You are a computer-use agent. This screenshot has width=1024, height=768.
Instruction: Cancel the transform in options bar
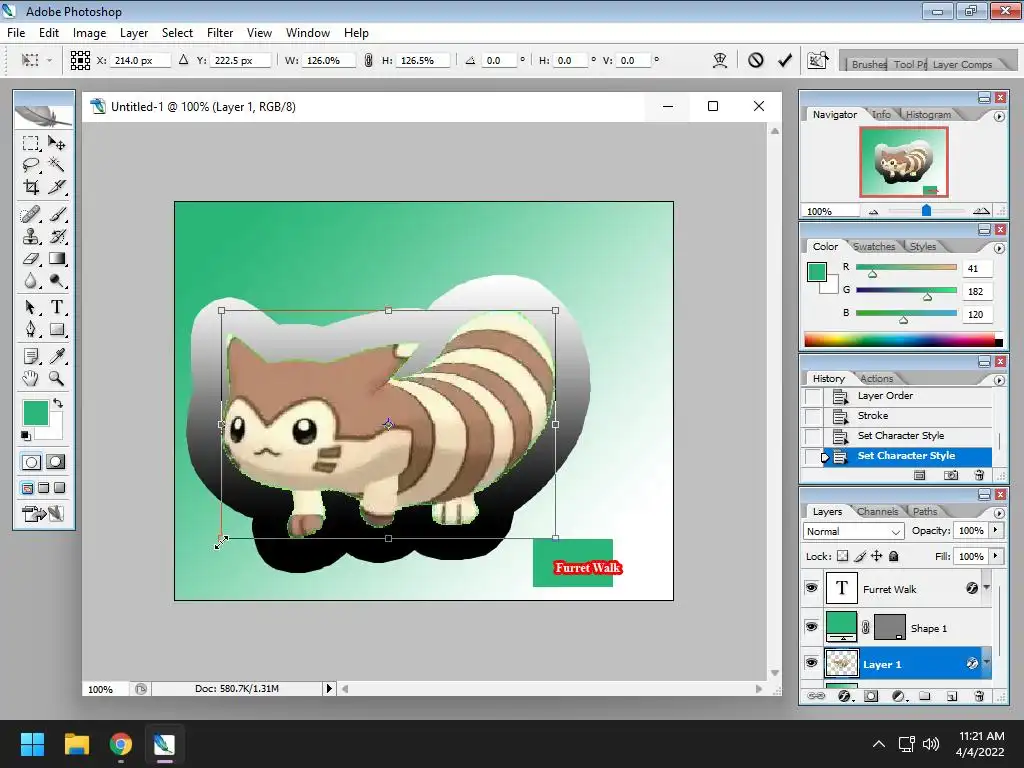click(x=756, y=60)
